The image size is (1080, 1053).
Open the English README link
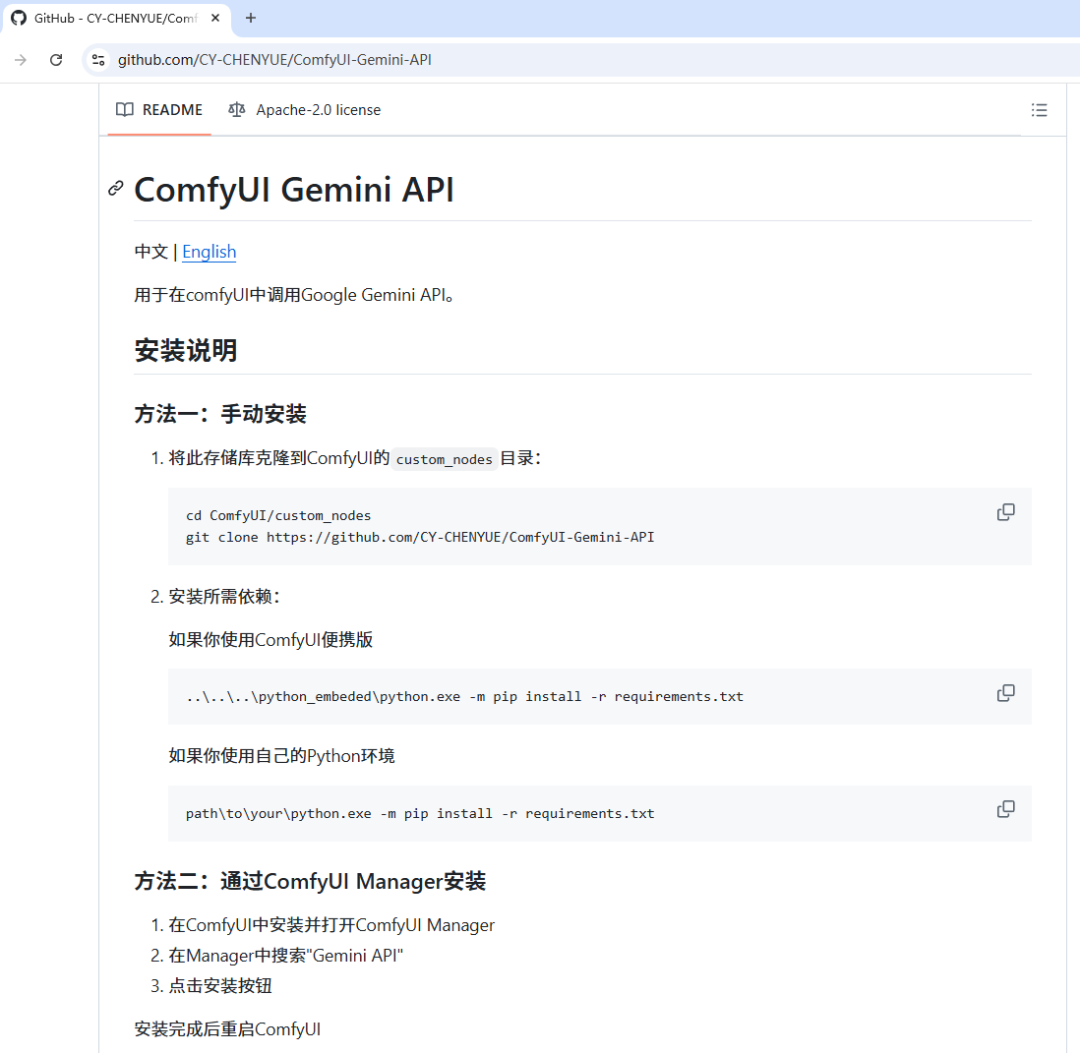[x=209, y=252]
